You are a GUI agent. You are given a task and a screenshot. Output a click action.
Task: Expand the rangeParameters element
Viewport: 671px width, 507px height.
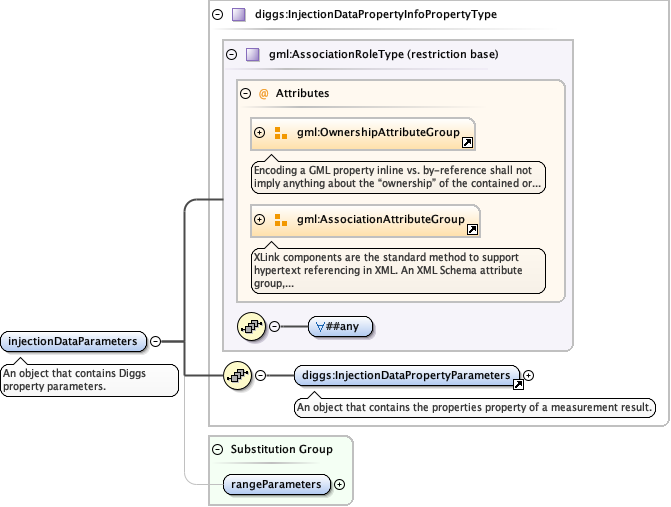[x=339, y=484]
